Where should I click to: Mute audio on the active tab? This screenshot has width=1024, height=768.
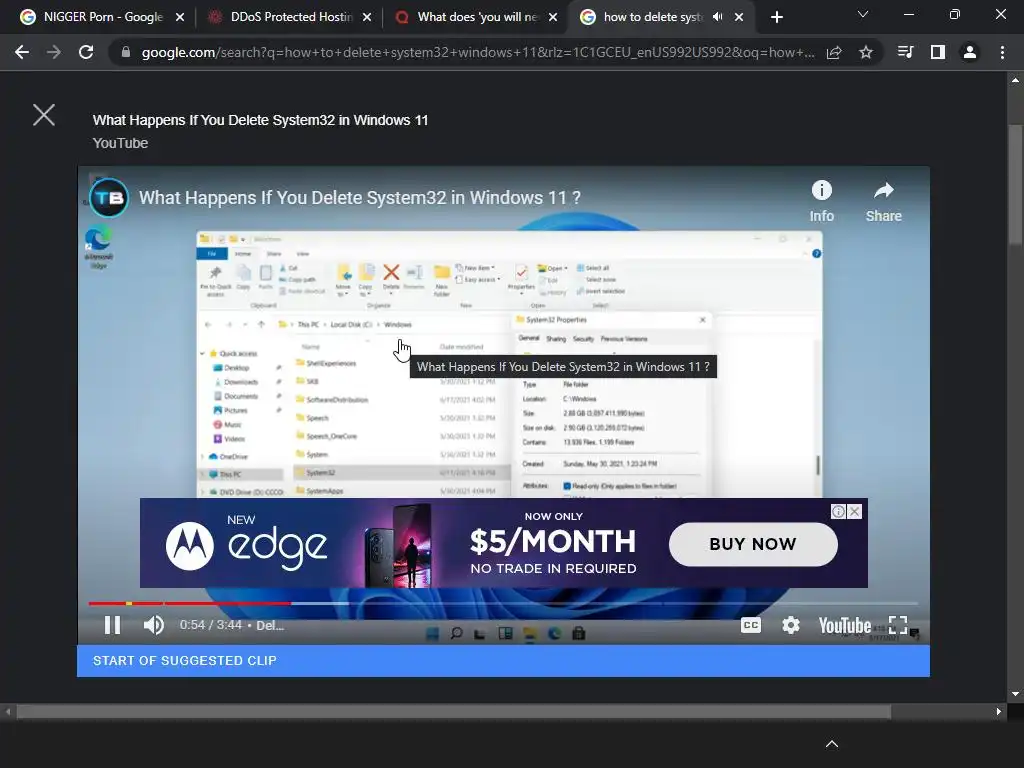pos(718,17)
